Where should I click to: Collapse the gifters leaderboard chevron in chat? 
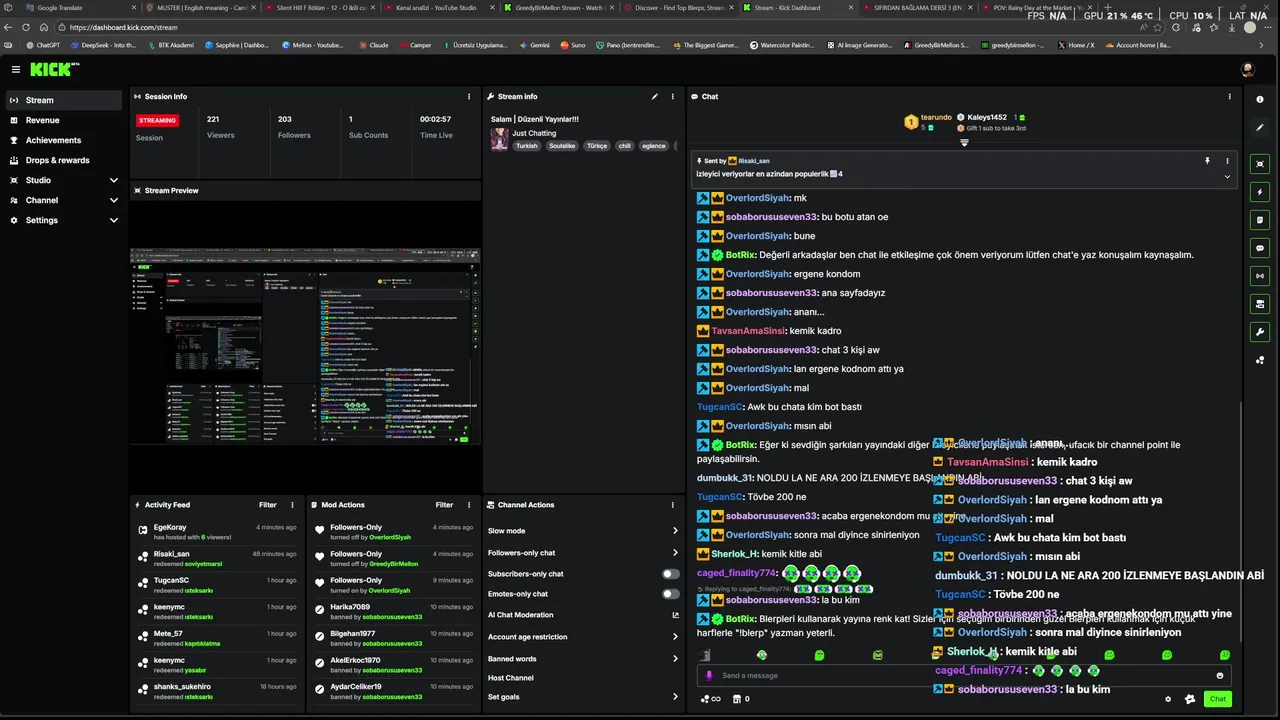pyautogui.click(x=964, y=142)
